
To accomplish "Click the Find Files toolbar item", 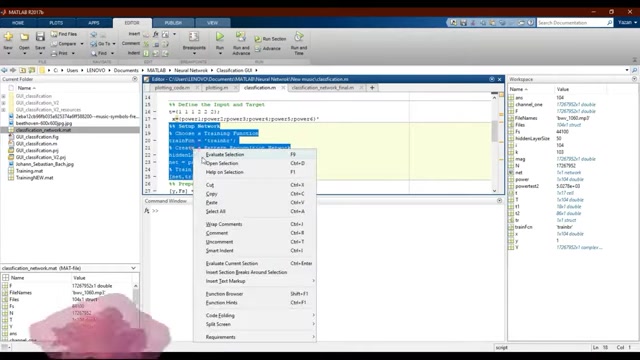I will 64,34.
